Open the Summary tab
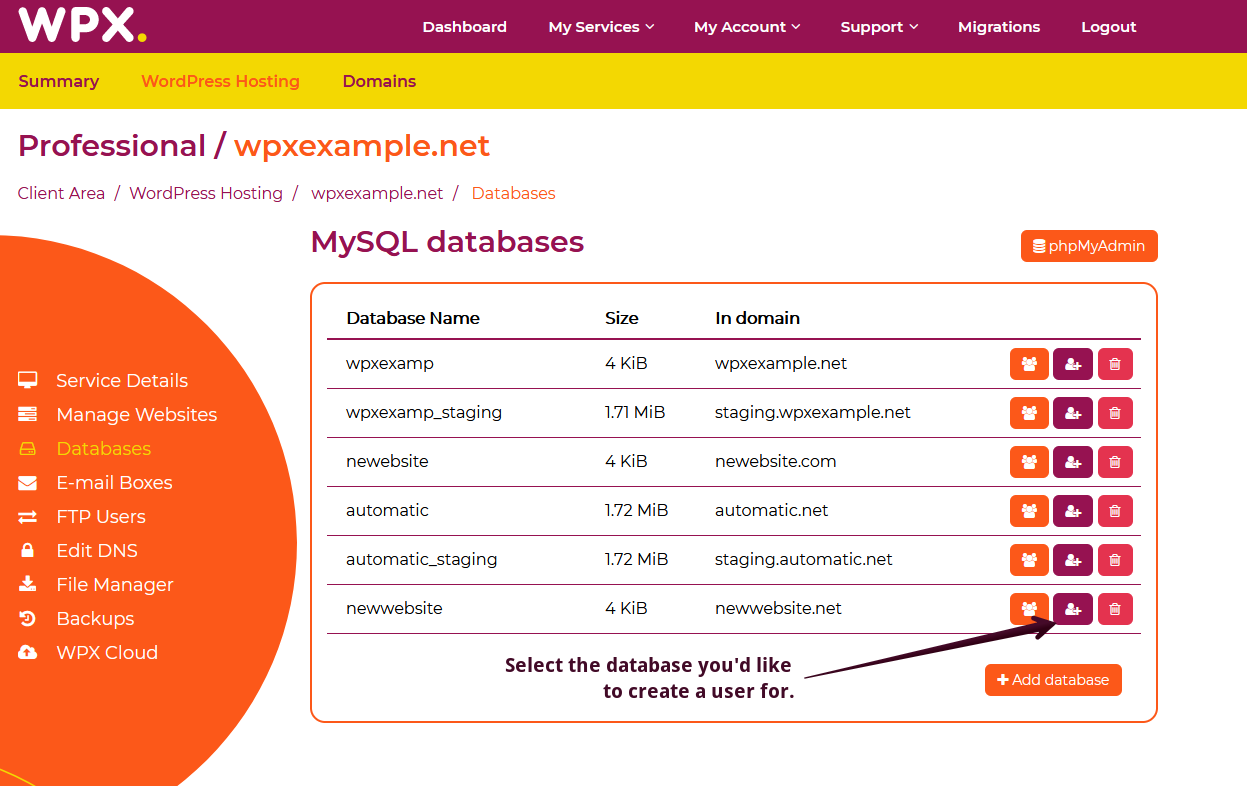Image resolution: width=1247 pixels, height=786 pixels. pos(59,81)
